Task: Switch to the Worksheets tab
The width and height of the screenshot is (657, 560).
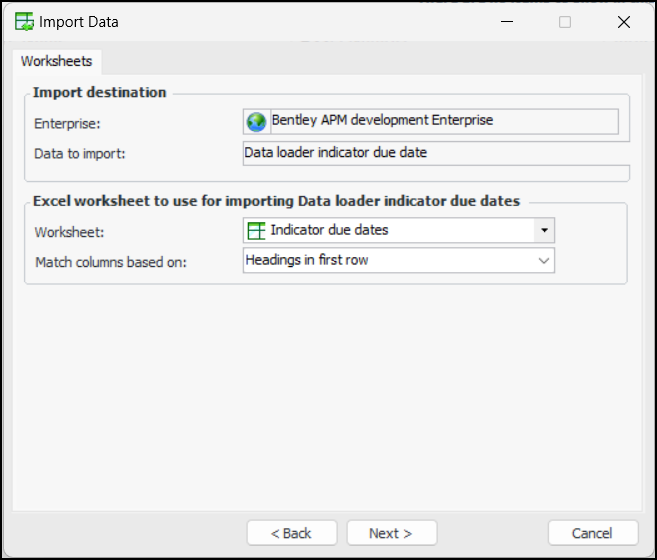Action: point(57,61)
